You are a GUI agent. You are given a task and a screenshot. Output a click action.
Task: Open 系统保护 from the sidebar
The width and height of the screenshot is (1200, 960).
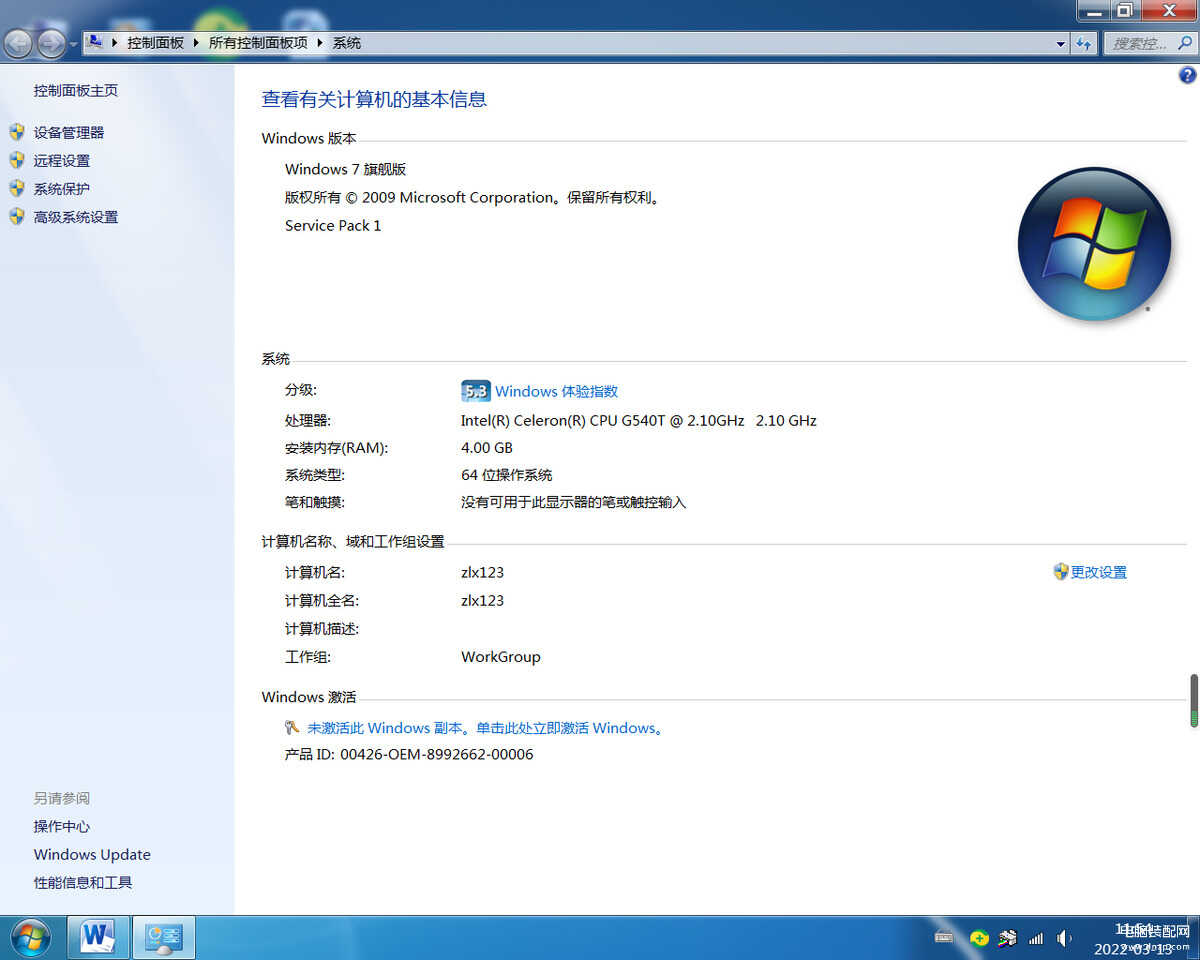pyautogui.click(x=62, y=188)
